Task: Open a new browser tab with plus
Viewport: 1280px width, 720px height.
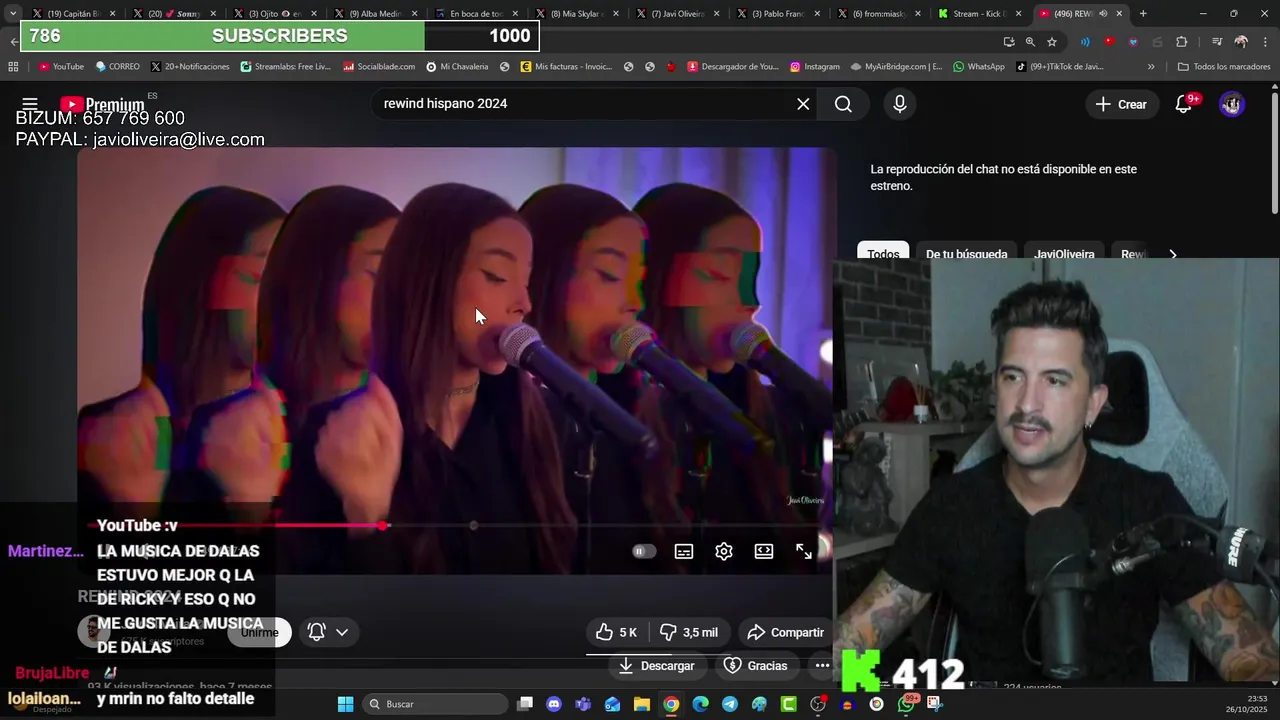Action: [1143, 14]
